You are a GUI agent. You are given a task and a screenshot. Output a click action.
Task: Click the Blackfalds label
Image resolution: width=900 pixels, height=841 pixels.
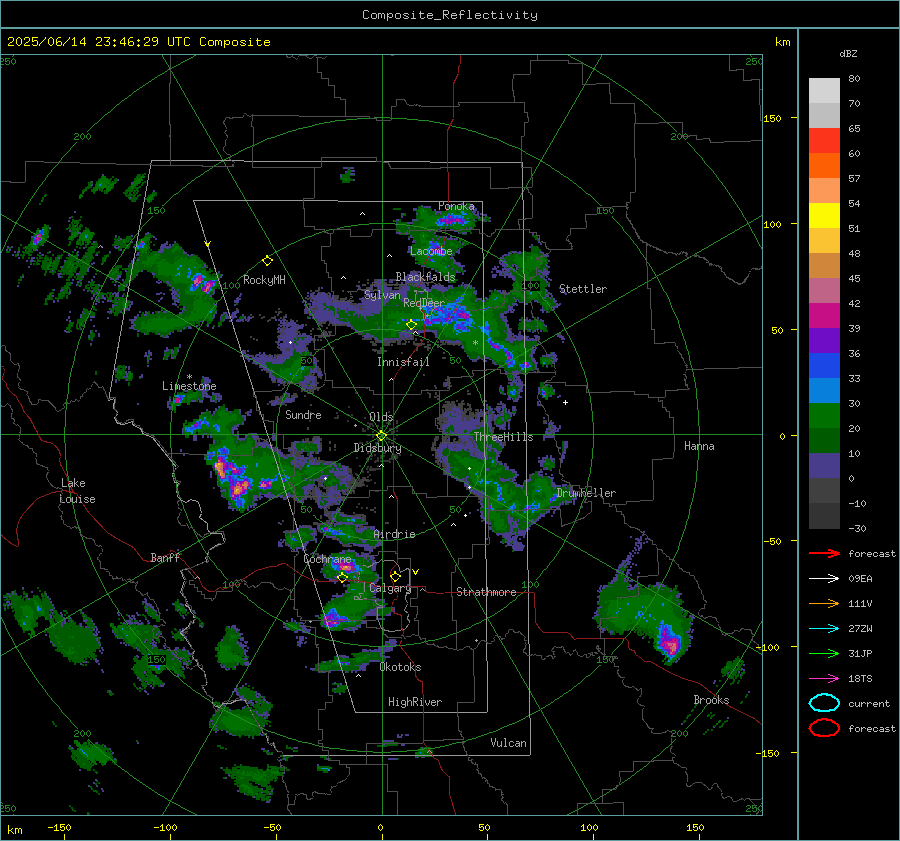click(x=425, y=277)
